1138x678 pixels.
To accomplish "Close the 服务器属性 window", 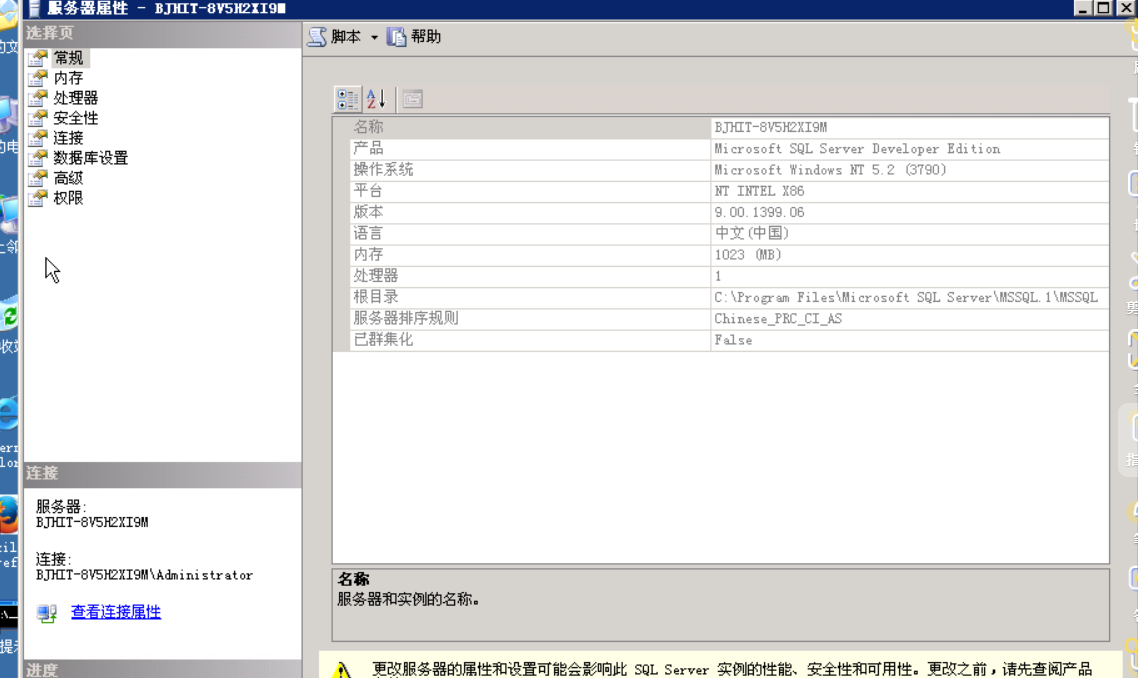I will point(1124,8).
